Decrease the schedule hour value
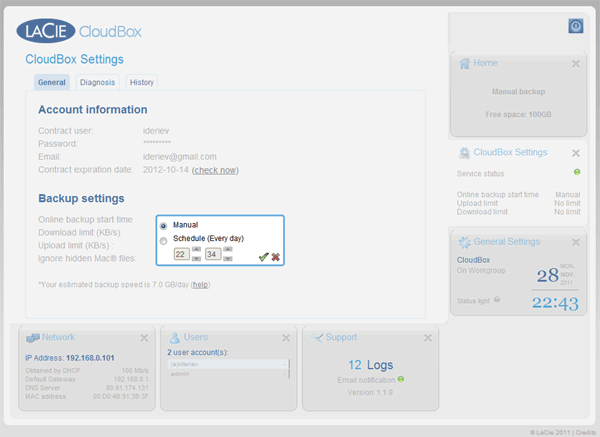This screenshot has height=437, width=600. pos(196,259)
